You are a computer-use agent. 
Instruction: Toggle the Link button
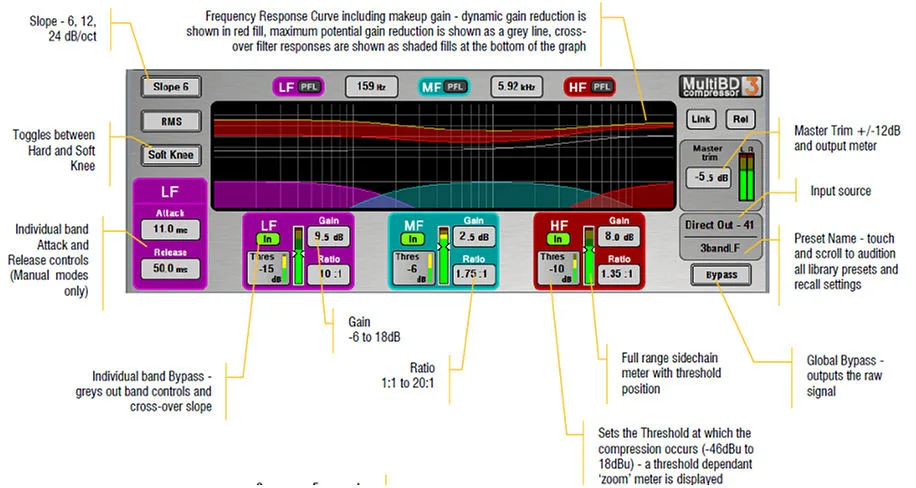click(x=700, y=119)
